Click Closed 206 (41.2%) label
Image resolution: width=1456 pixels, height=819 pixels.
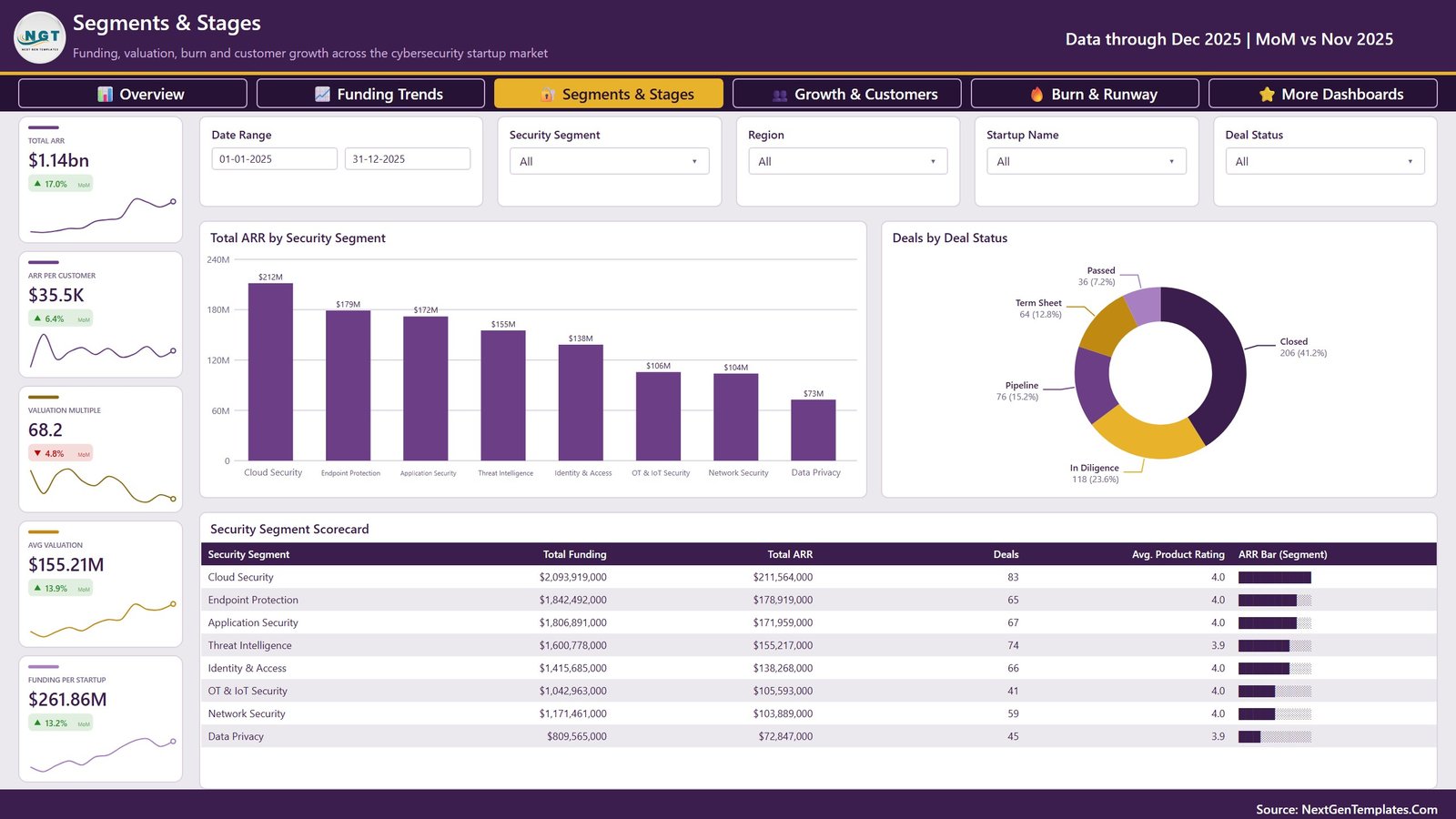1303,348
